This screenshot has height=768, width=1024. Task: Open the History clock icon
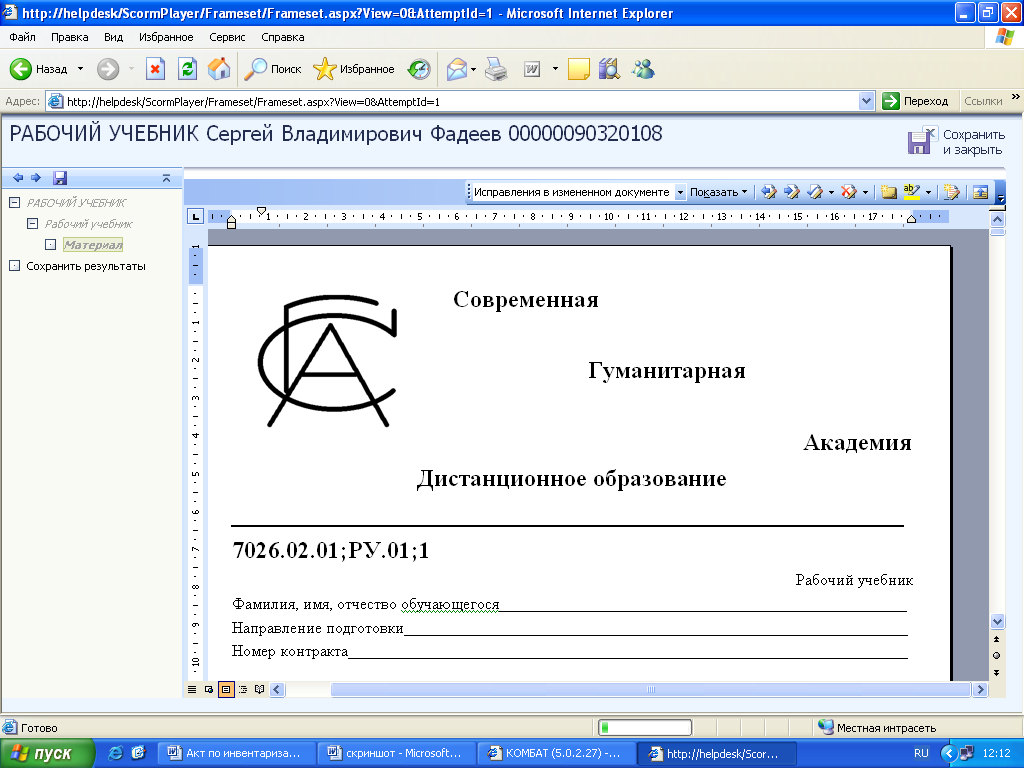coord(419,69)
